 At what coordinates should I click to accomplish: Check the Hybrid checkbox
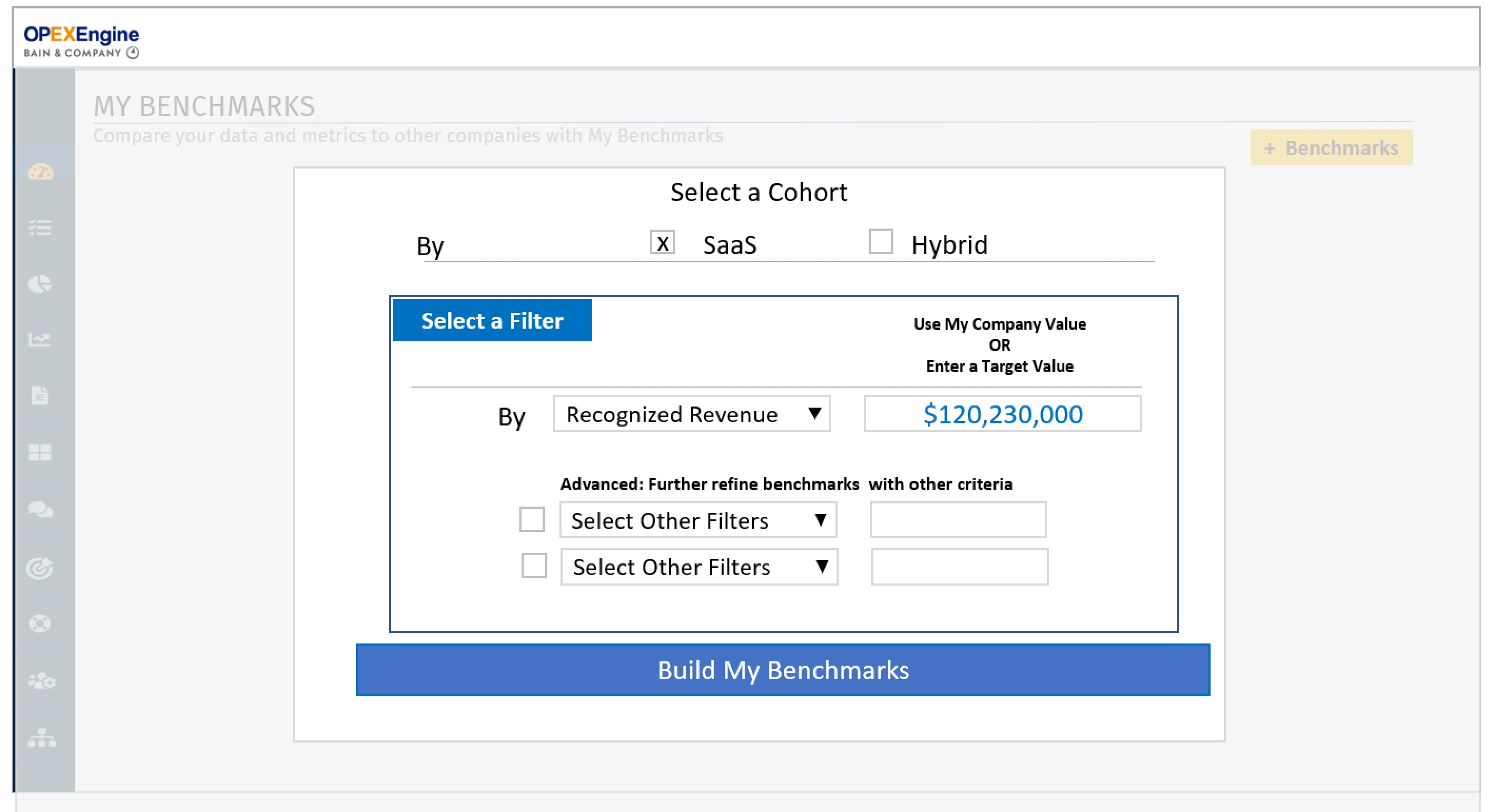(x=881, y=241)
